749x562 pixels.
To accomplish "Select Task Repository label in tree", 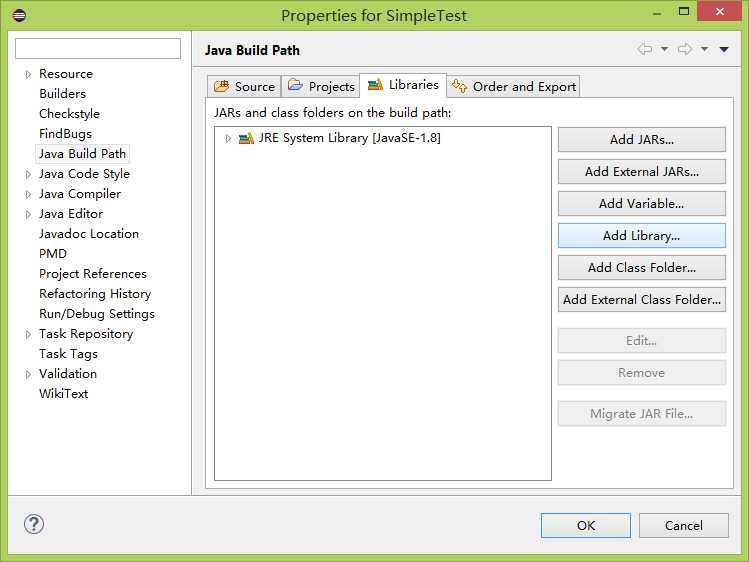I will point(86,334).
